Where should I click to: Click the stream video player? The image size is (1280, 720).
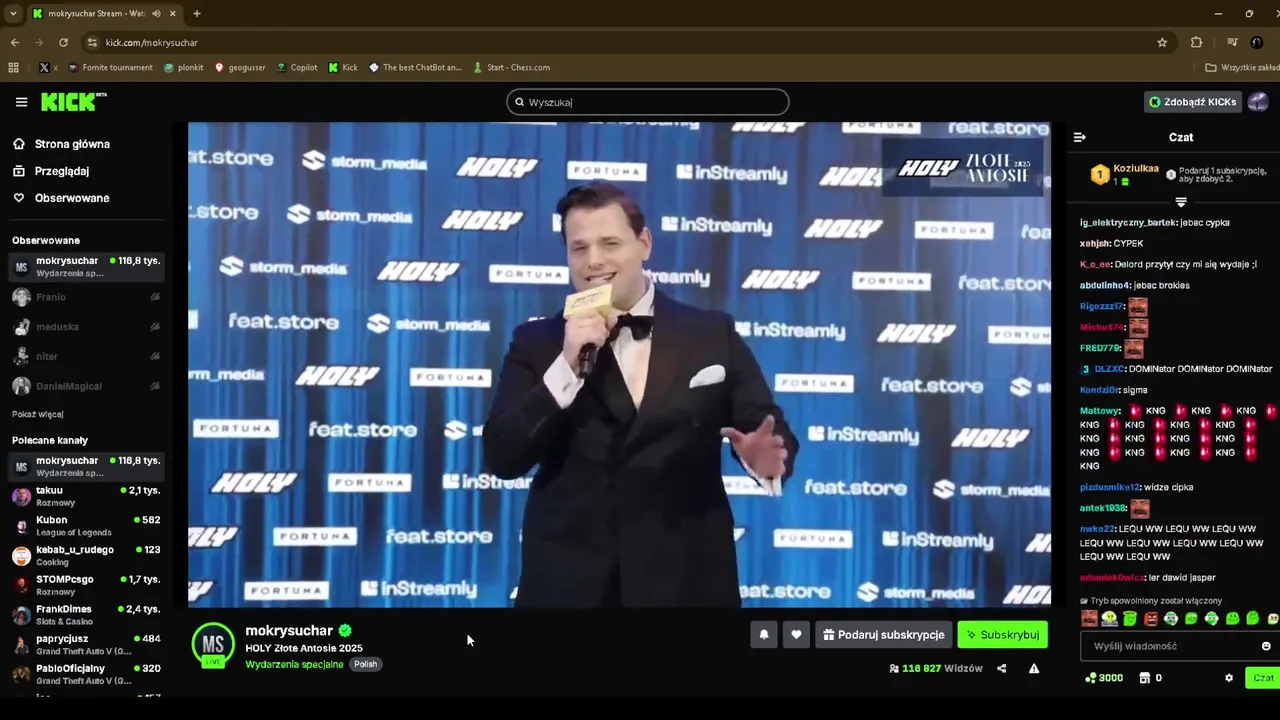pos(619,365)
